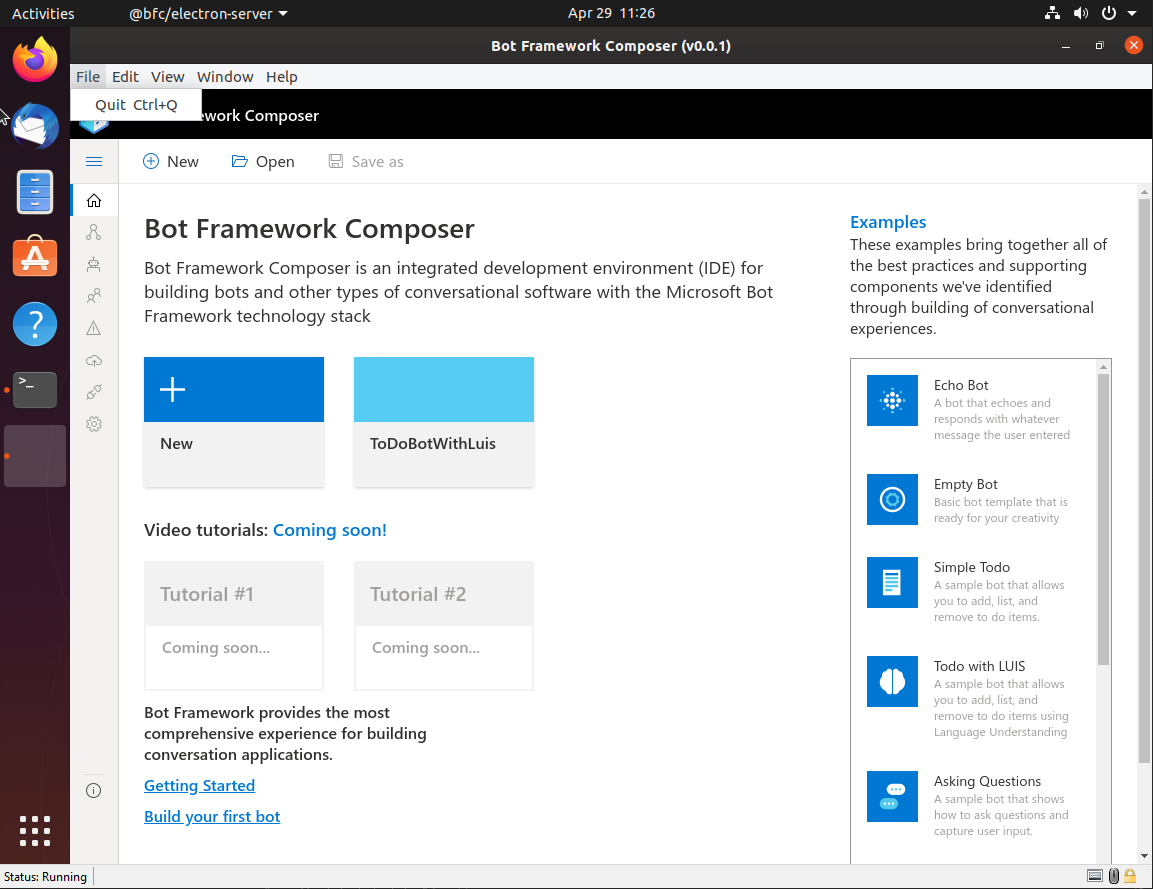1153x889 pixels.
Task: Select the Todo with LUIS brain icon
Action: click(x=892, y=682)
